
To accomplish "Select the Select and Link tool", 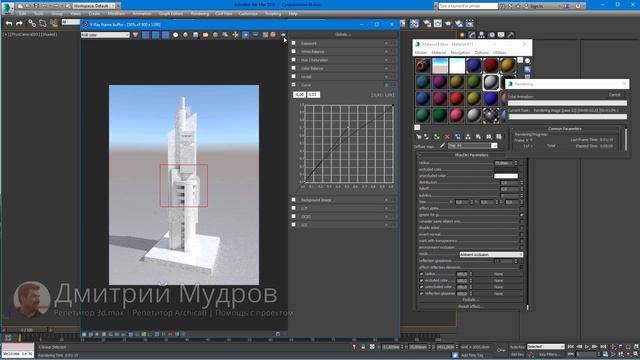I will pos(32,24).
